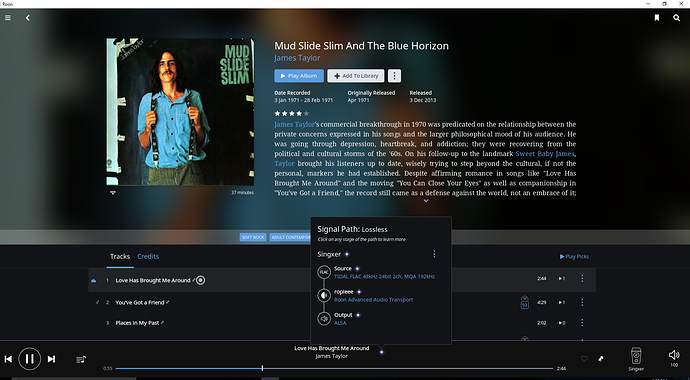Click play count on Places In My Past
The width and height of the screenshot is (690, 380).
[x=562, y=322]
